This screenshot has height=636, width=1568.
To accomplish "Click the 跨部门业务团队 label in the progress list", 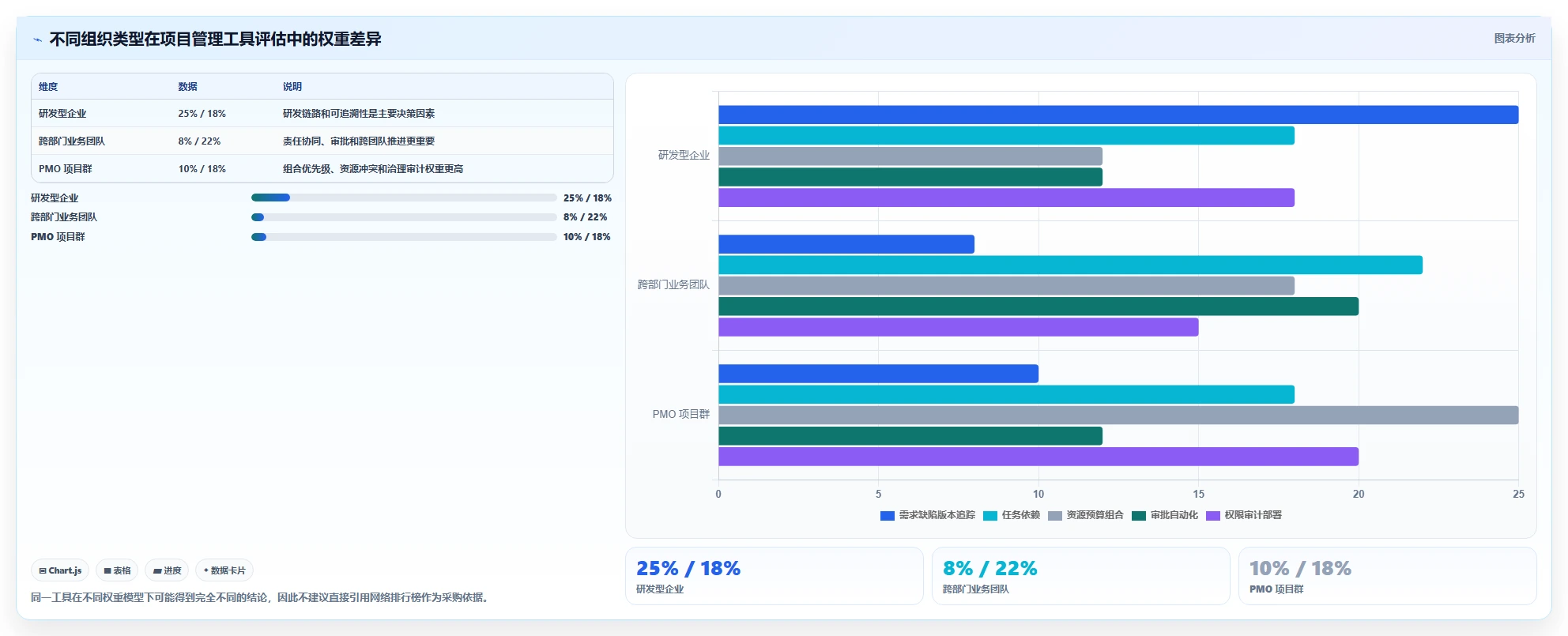I will pos(64,217).
